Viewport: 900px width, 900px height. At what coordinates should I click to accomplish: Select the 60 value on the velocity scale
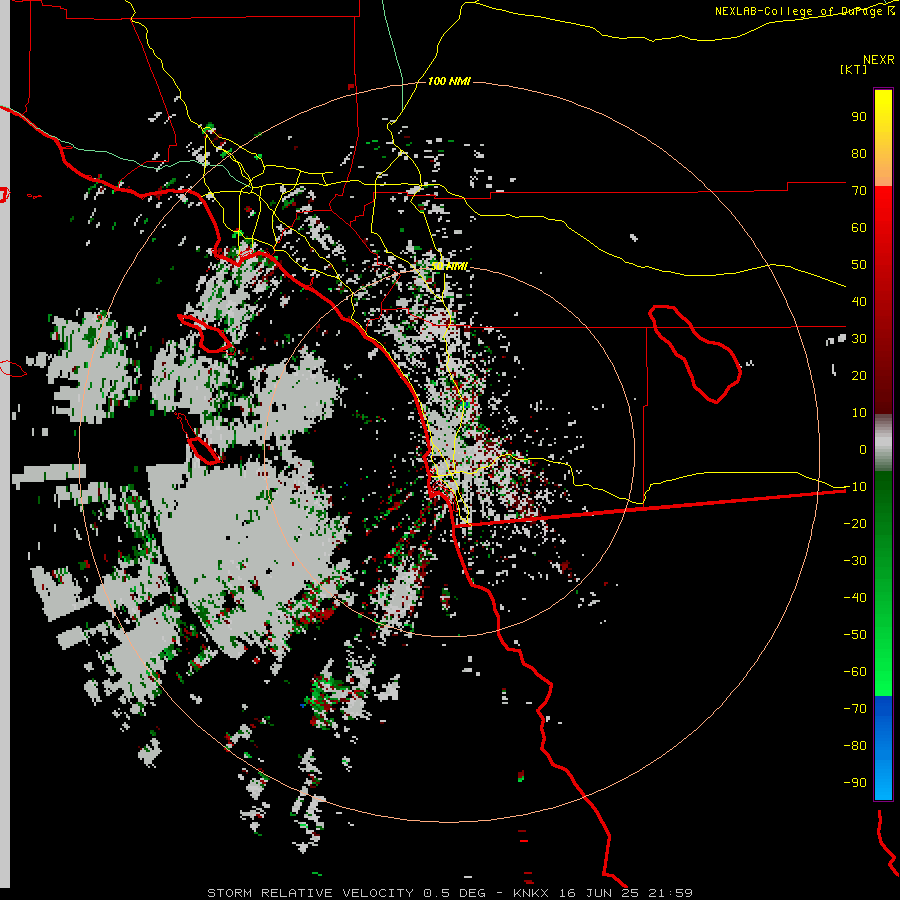(x=859, y=228)
